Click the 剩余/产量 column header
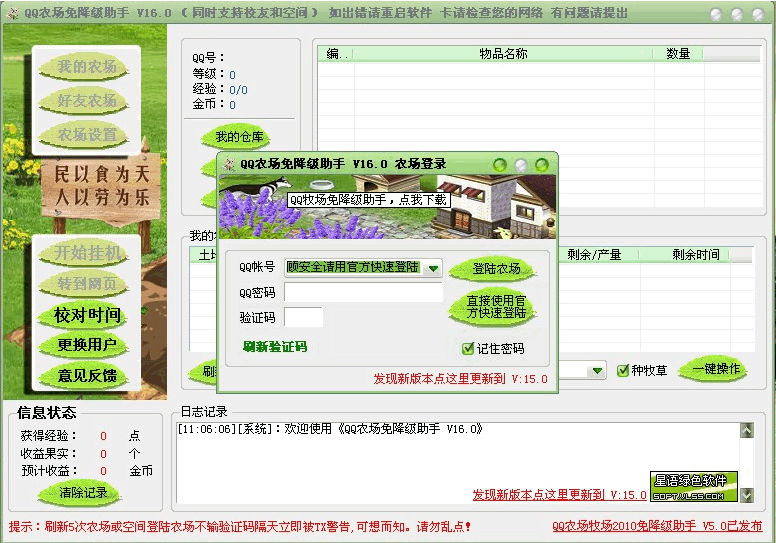The height and width of the screenshot is (543, 776). (594, 254)
